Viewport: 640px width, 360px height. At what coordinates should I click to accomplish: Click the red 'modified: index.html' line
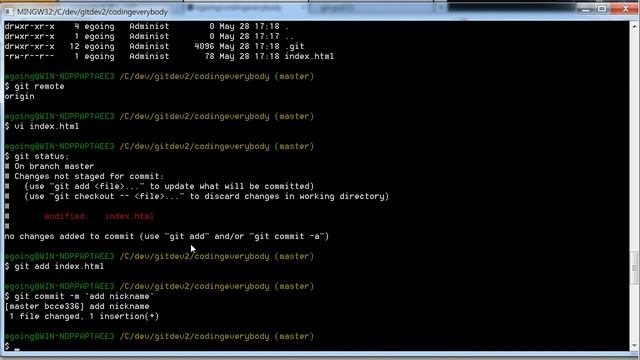pos(99,216)
